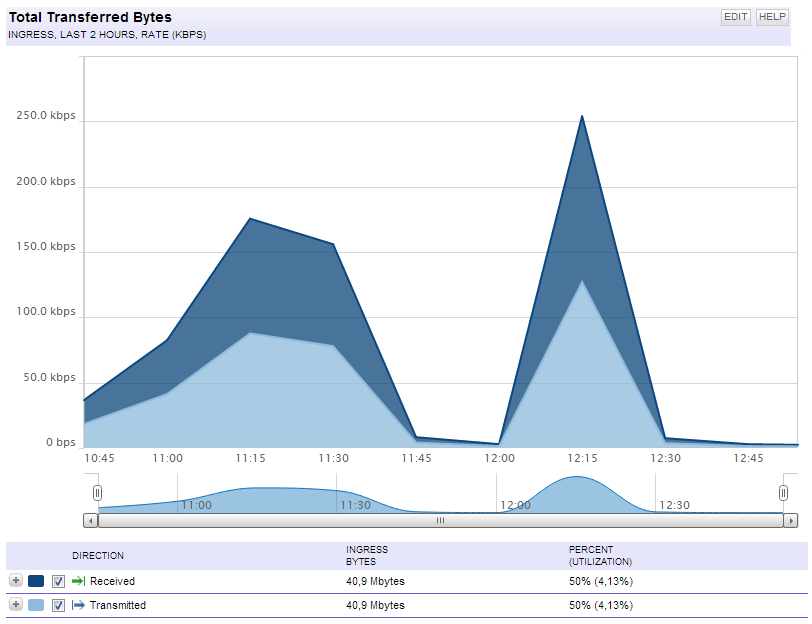Viewport: 812px width, 624px height.
Task: Click the right range handle of the overview
Action: tap(784, 492)
